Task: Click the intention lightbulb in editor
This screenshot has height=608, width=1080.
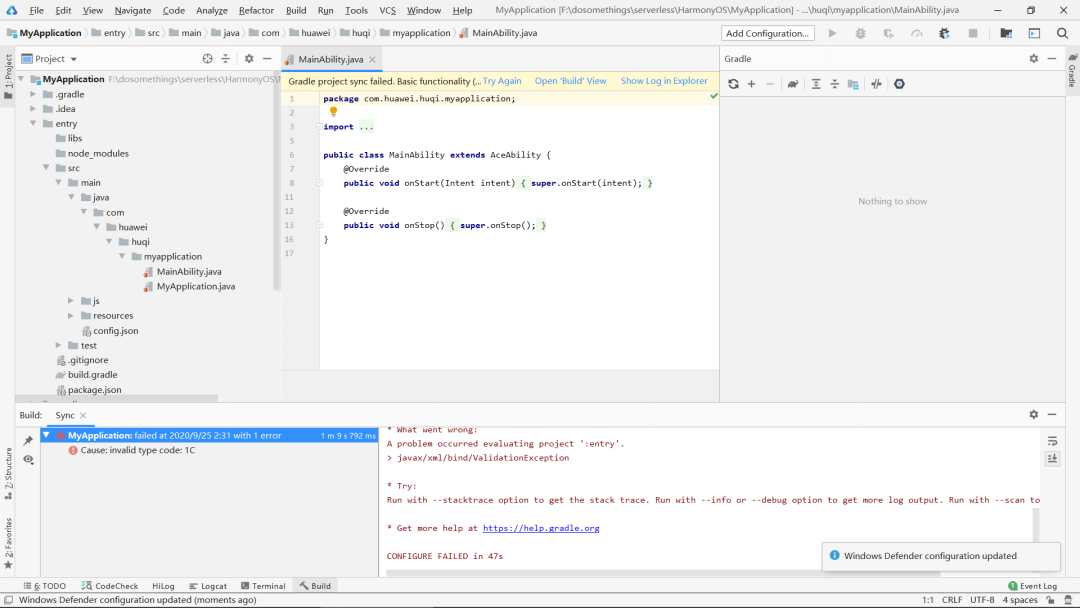Action: 333,111
